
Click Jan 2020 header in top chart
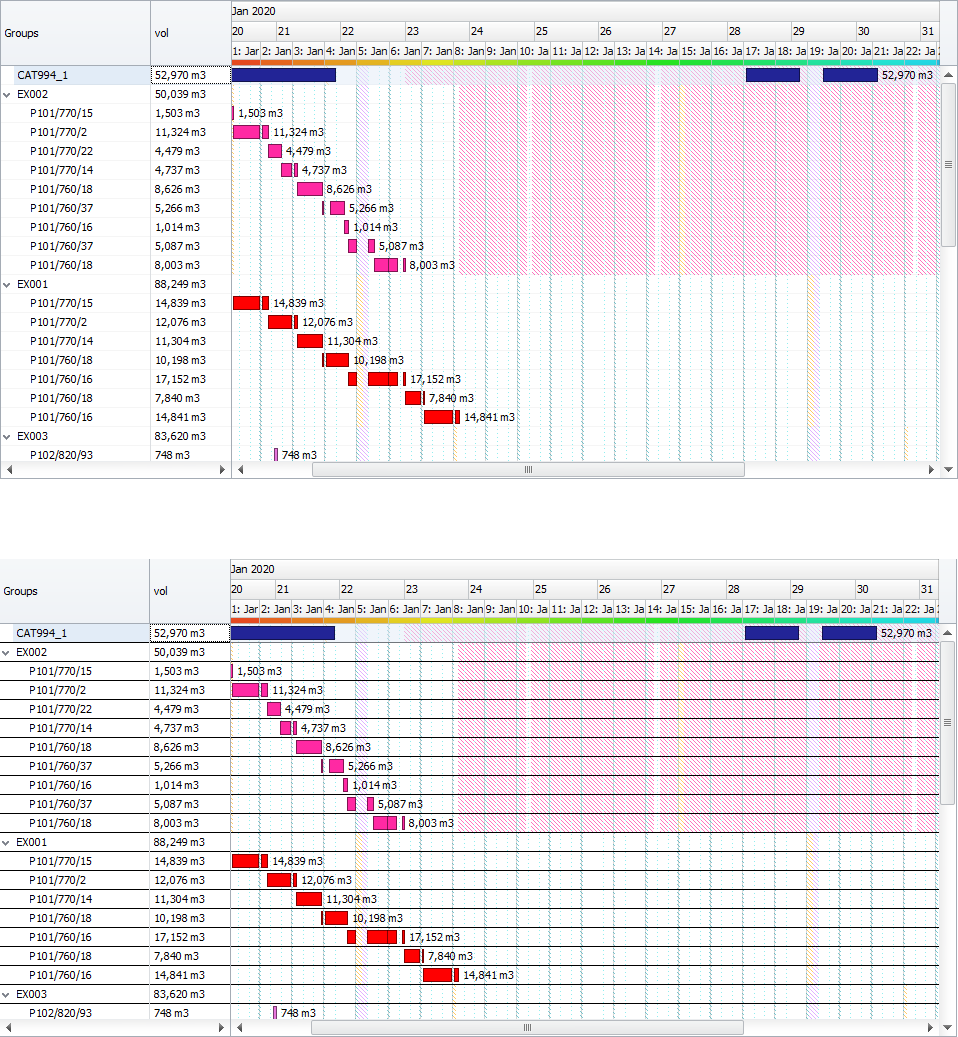[585, 12]
